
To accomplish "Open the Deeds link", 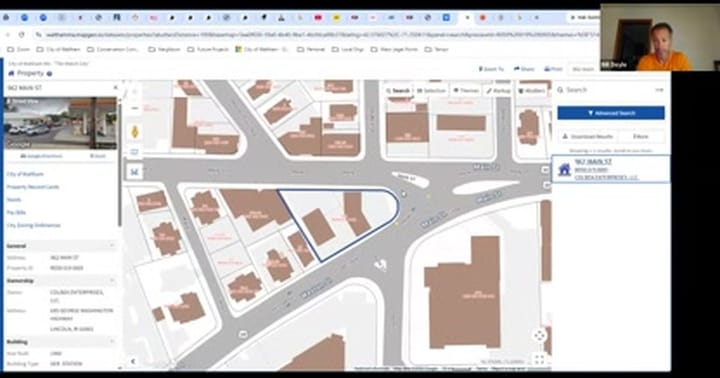I will pyautogui.click(x=14, y=200).
